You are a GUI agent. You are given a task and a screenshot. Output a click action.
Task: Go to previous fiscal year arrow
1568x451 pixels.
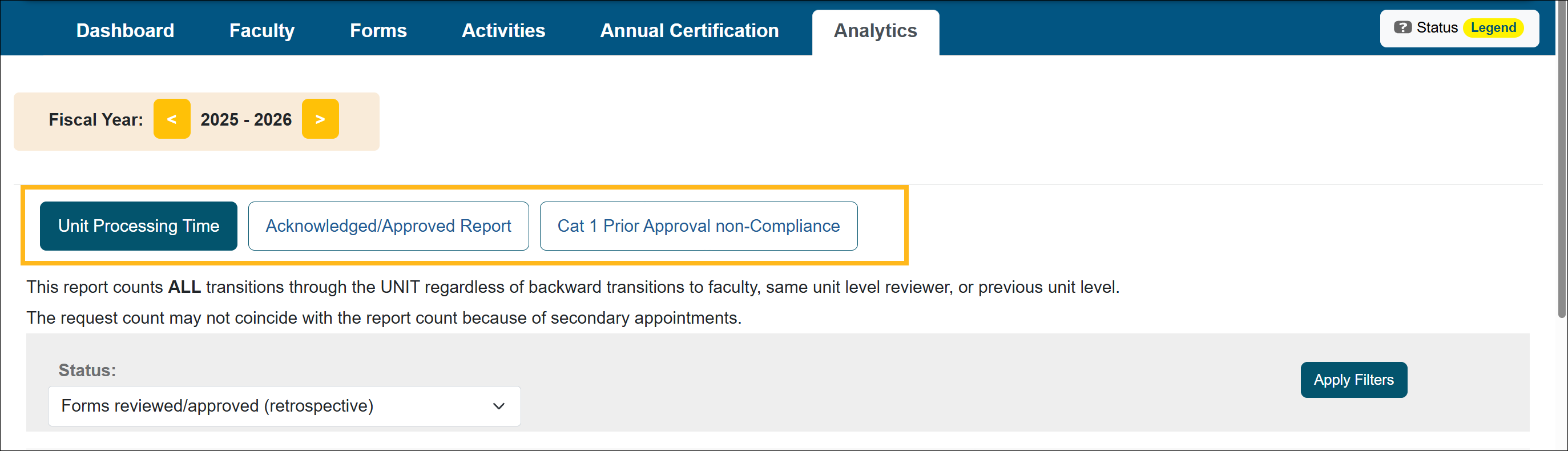click(172, 119)
